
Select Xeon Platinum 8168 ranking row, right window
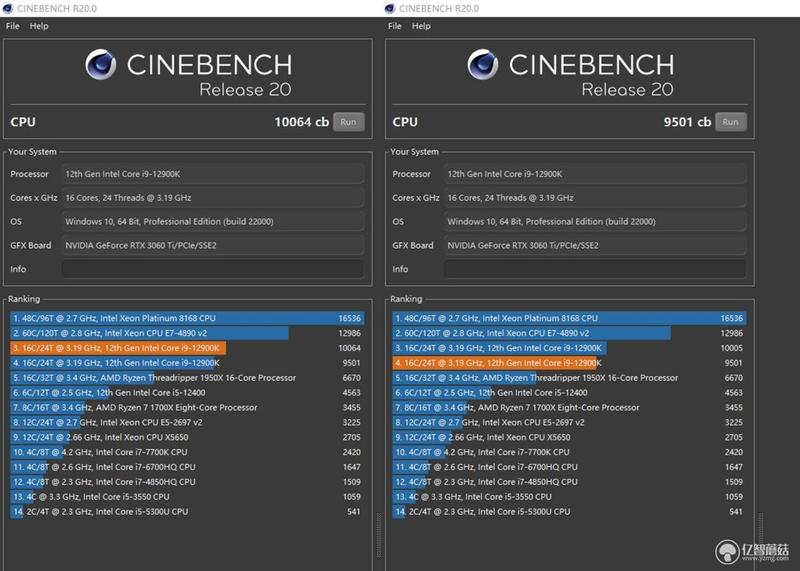[x=569, y=318]
